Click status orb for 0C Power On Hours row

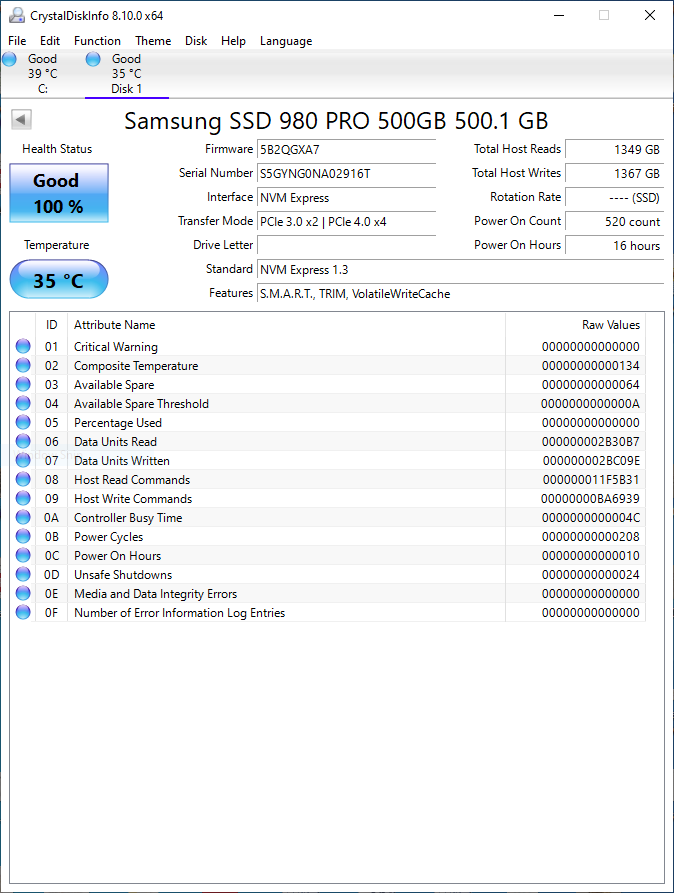click(23, 555)
